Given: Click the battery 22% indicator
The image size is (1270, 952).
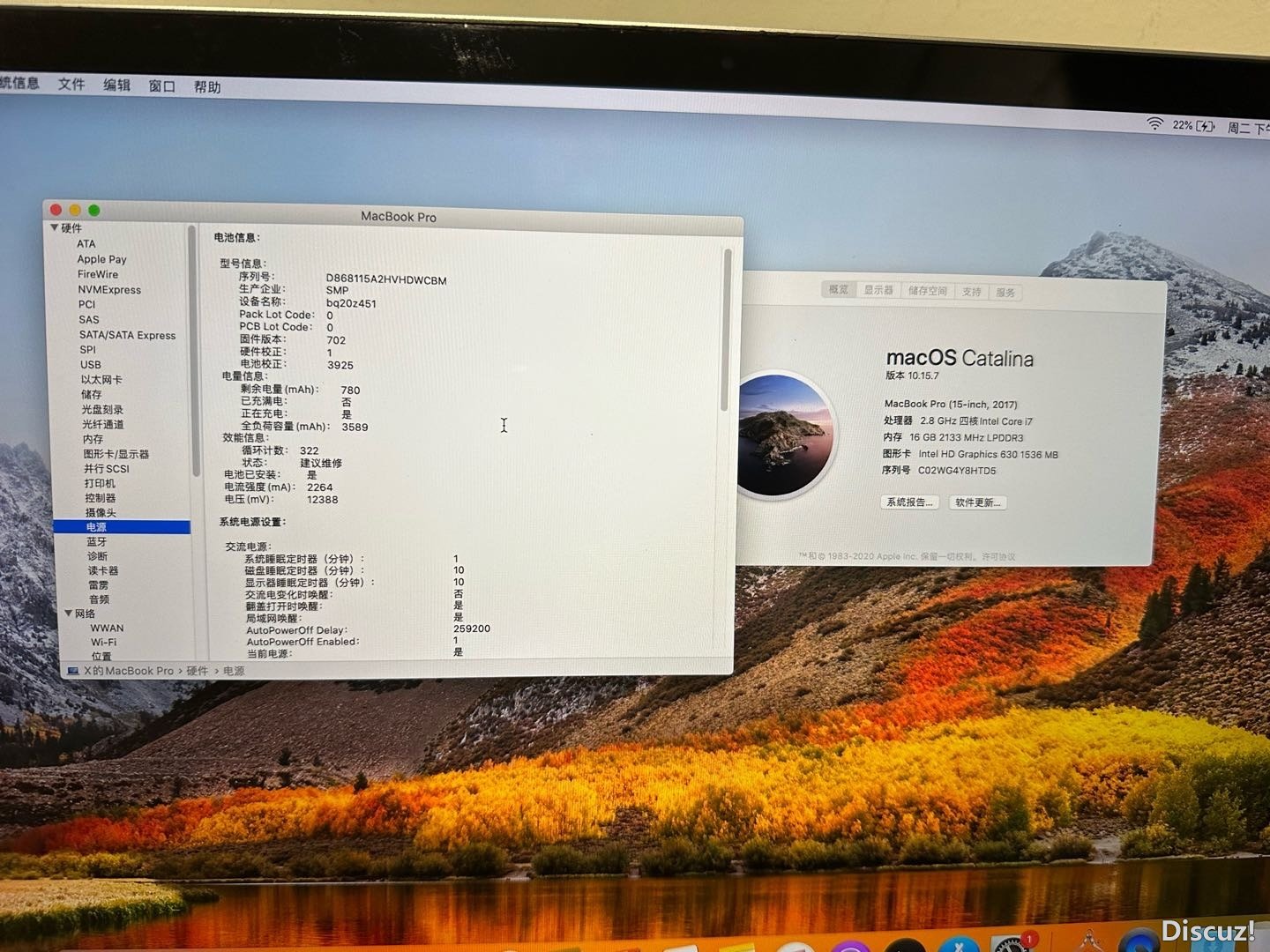Looking at the screenshot, I should pos(1194,126).
